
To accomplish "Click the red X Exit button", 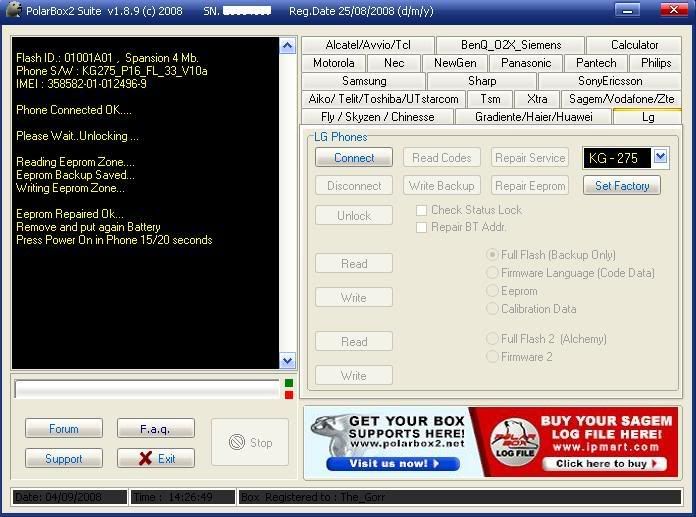I will coord(156,458).
